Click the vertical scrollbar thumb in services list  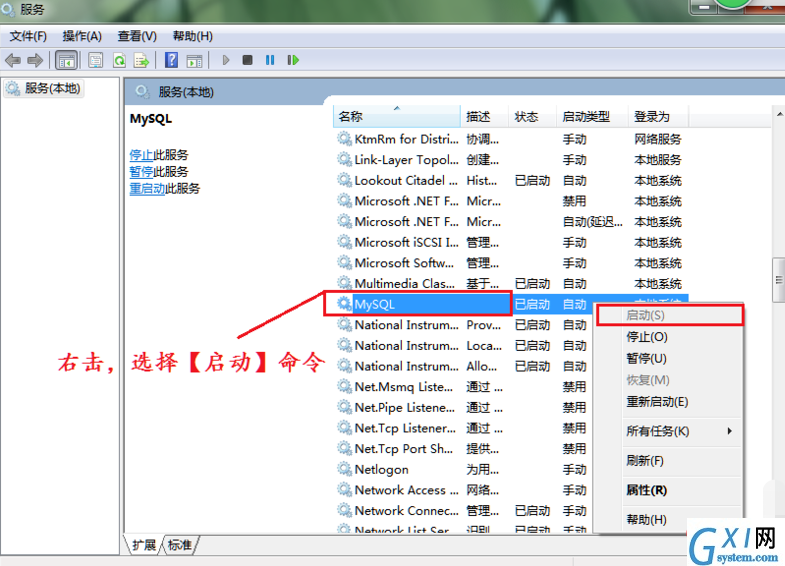pos(778,280)
